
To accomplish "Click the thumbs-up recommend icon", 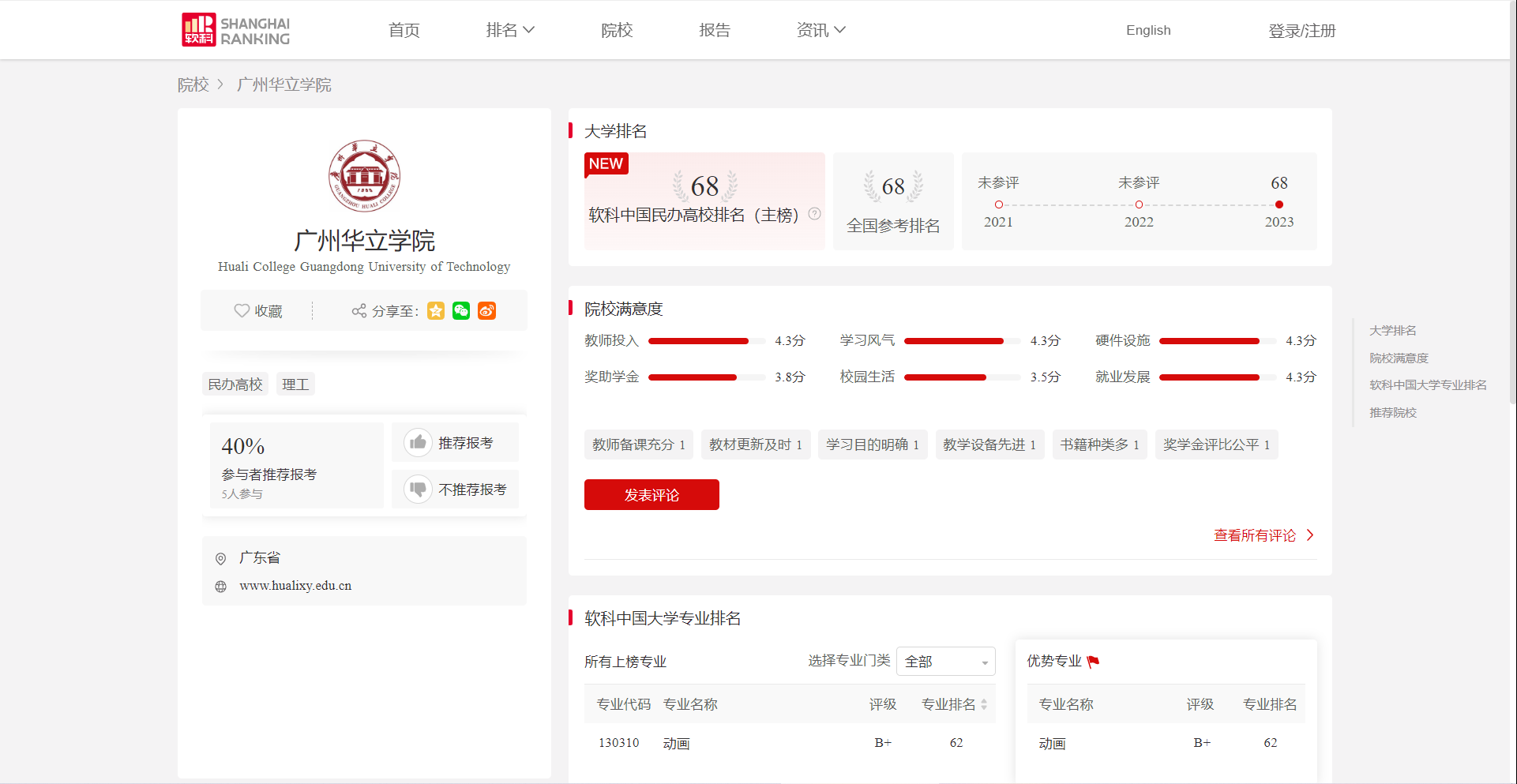I will tap(418, 442).
